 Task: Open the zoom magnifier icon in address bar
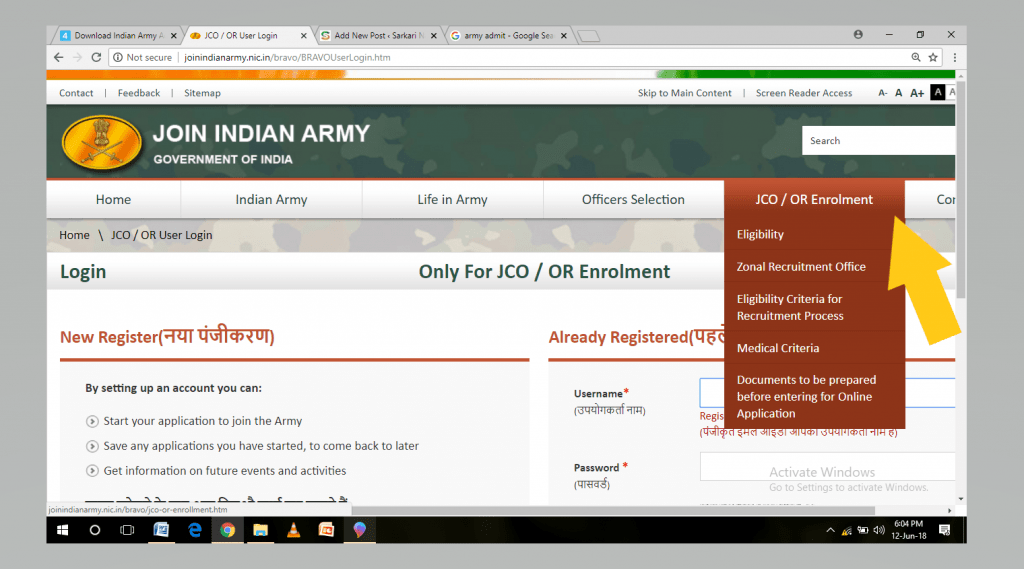click(x=916, y=57)
